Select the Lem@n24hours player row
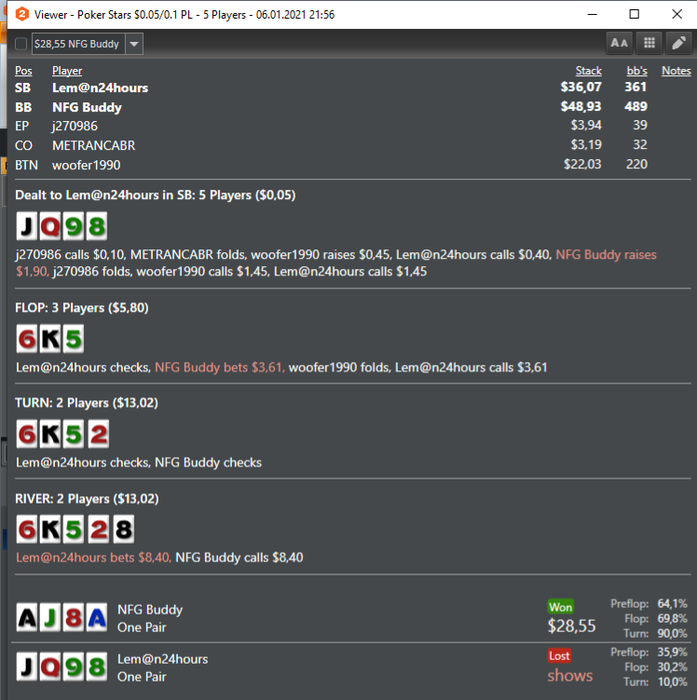697x700 pixels. click(x=353, y=88)
